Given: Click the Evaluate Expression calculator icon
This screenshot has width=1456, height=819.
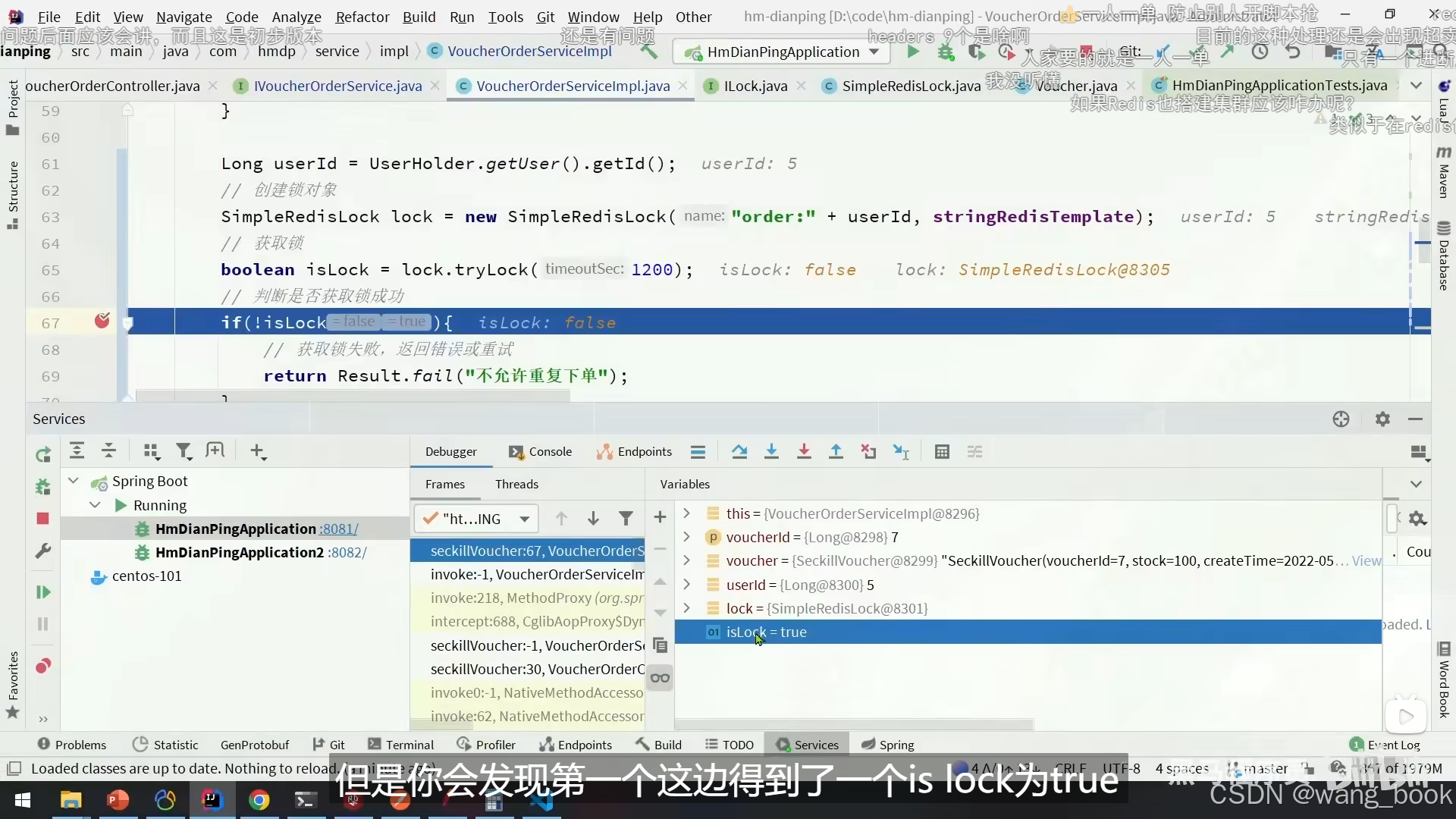Looking at the screenshot, I should (x=942, y=452).
